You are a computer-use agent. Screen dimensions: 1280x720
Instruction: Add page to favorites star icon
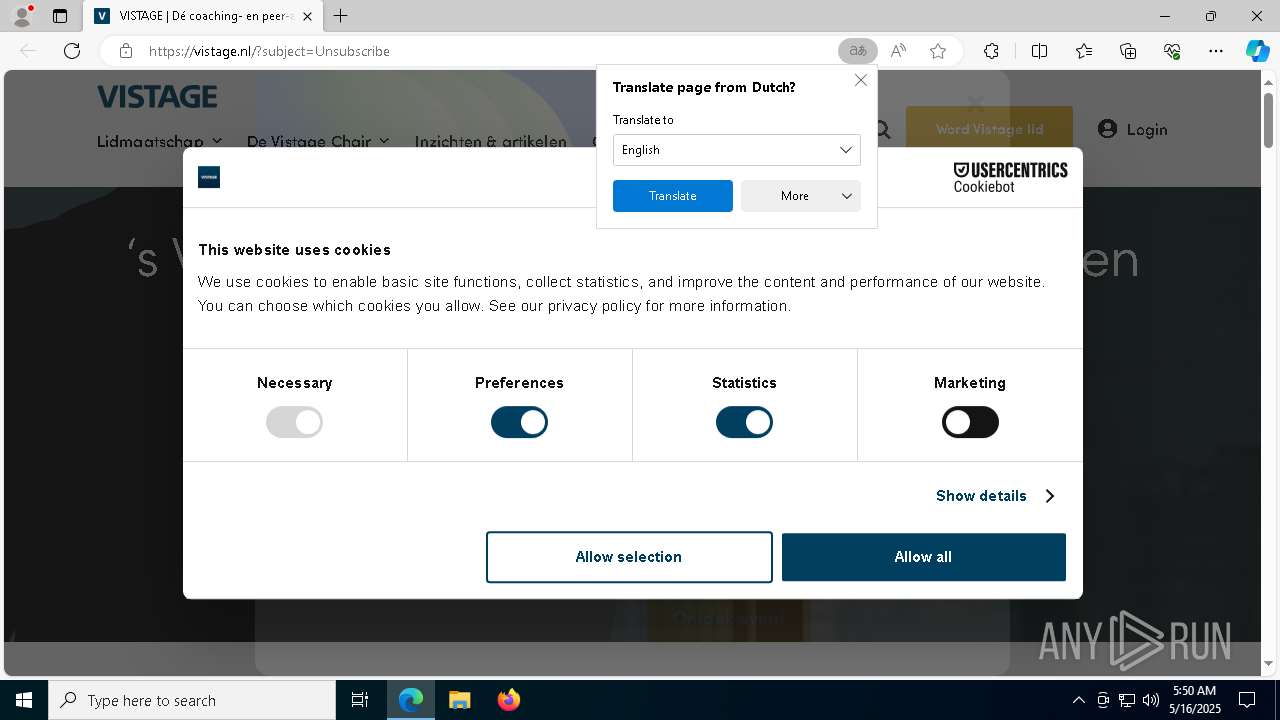(x=938, y=51)
